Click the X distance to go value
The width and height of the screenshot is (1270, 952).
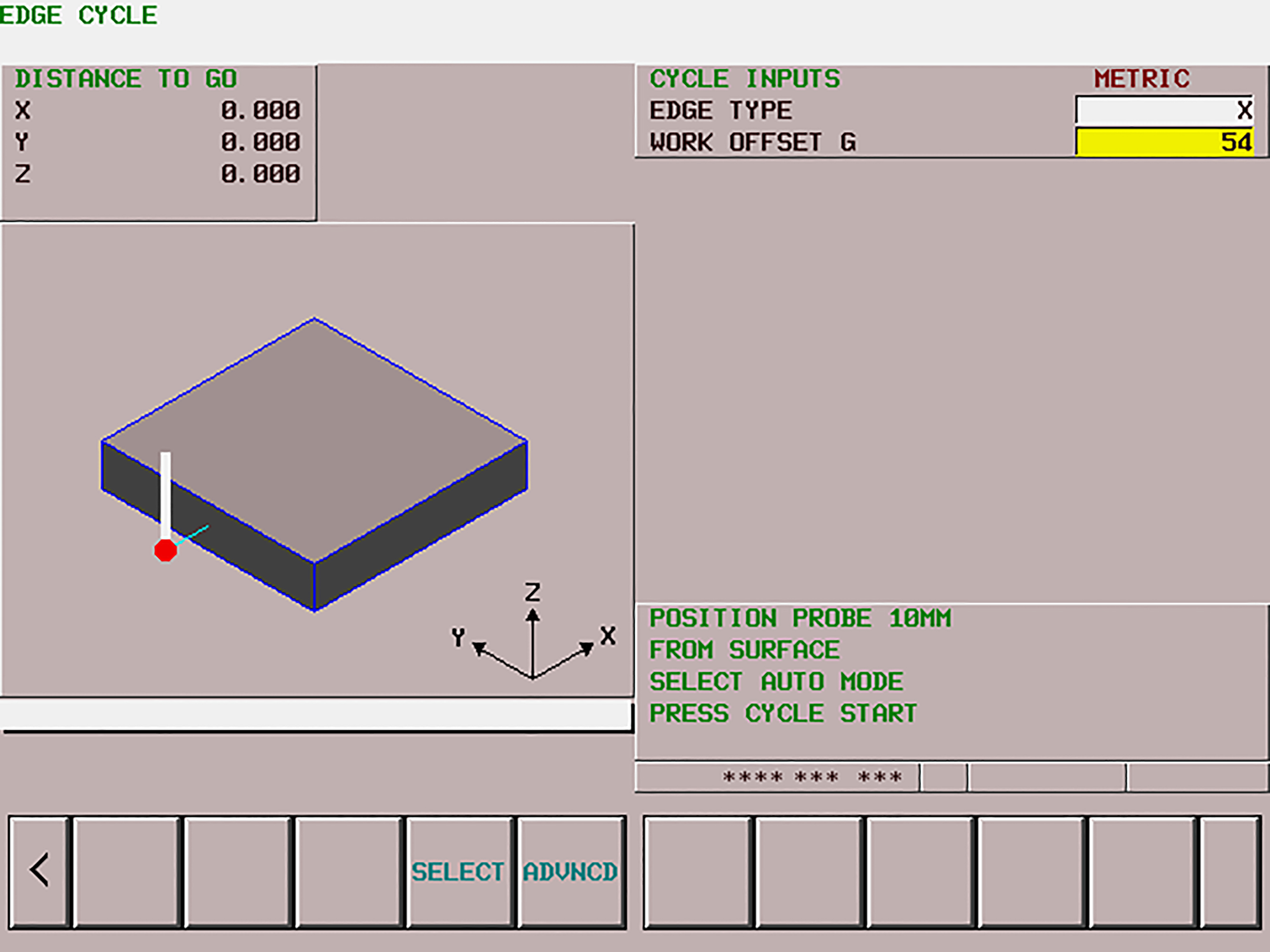(260, 110)
